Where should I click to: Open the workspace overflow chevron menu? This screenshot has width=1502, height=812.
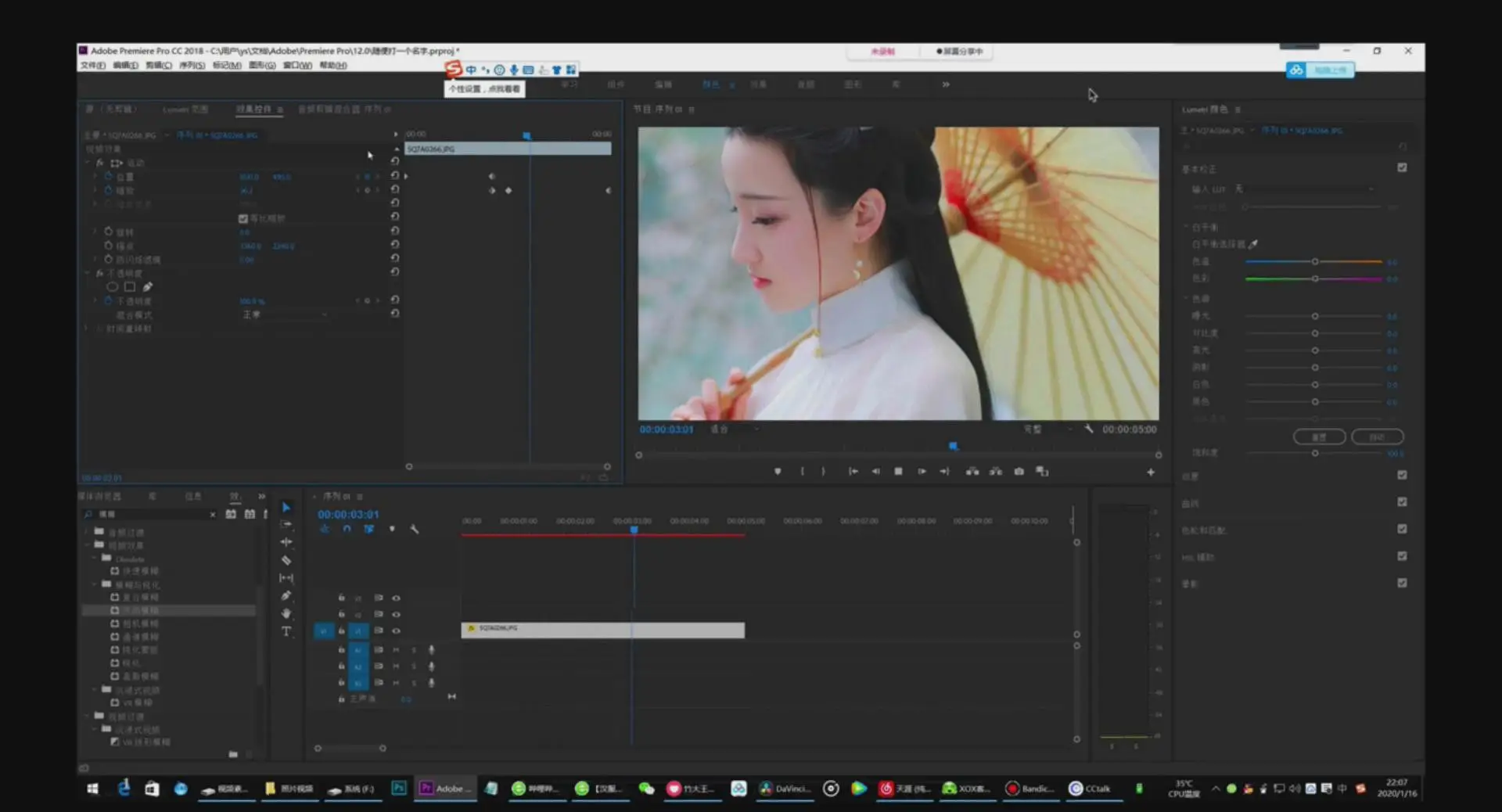(x=946, y=84)
